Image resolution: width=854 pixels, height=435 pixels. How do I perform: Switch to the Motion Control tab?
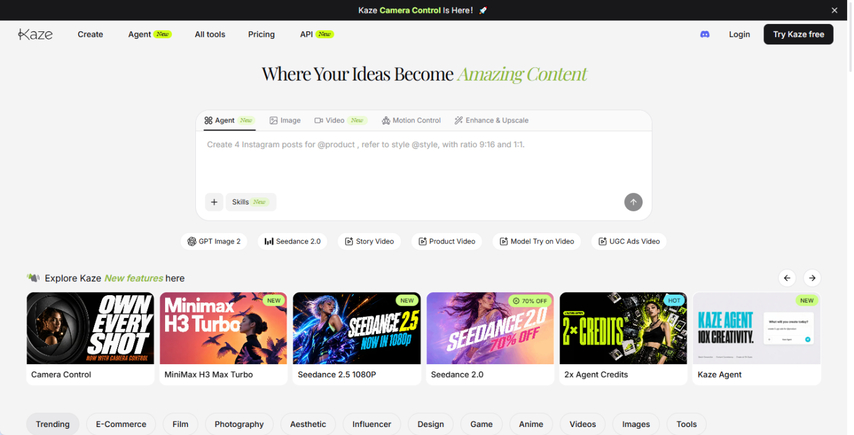411,120
